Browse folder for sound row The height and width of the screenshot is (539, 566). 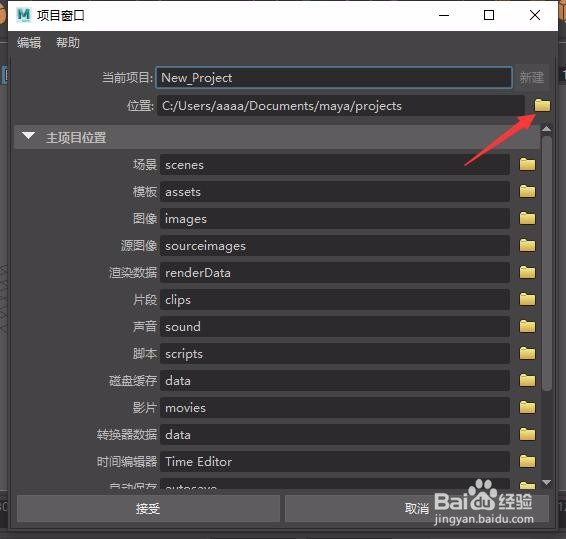527,326
